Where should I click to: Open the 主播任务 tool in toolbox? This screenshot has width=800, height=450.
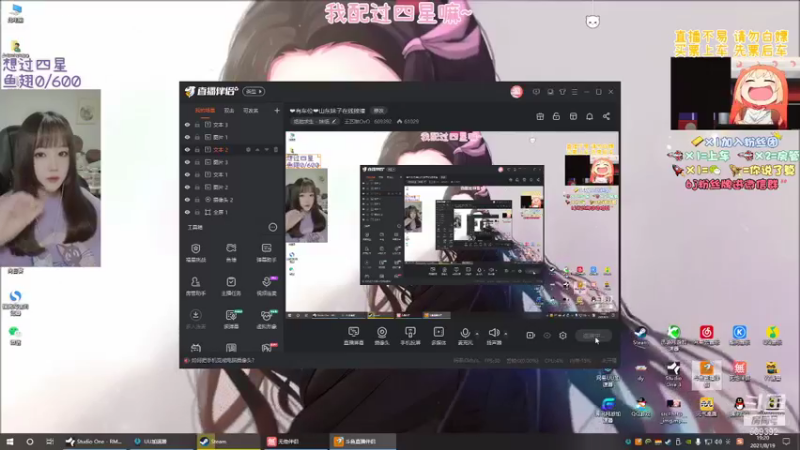click(x=231, y=286)
